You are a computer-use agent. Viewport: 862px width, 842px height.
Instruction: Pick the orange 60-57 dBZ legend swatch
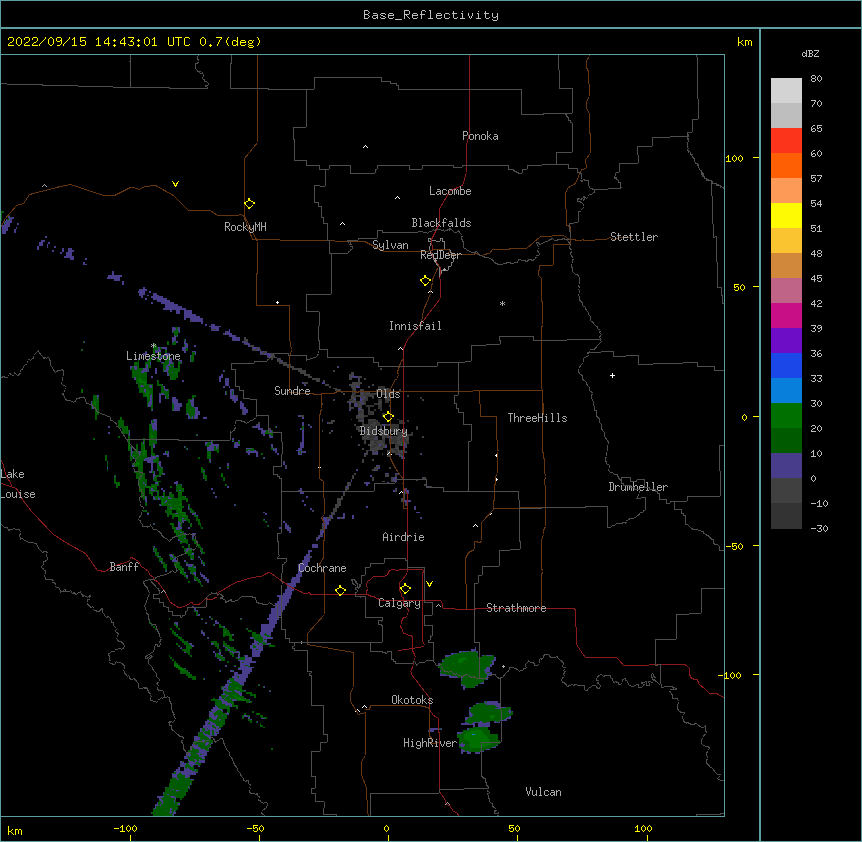coord(786,165)
